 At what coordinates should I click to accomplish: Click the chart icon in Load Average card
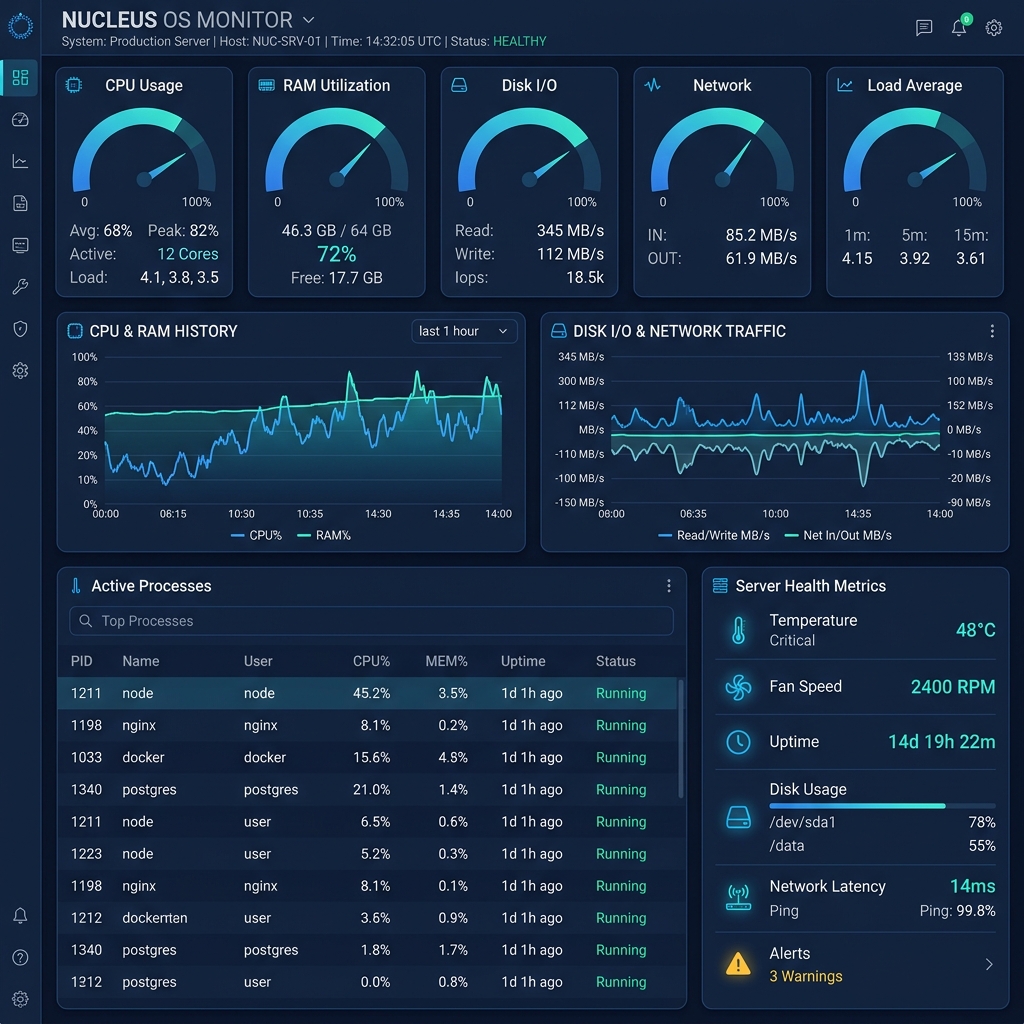[x=845, y=85]
